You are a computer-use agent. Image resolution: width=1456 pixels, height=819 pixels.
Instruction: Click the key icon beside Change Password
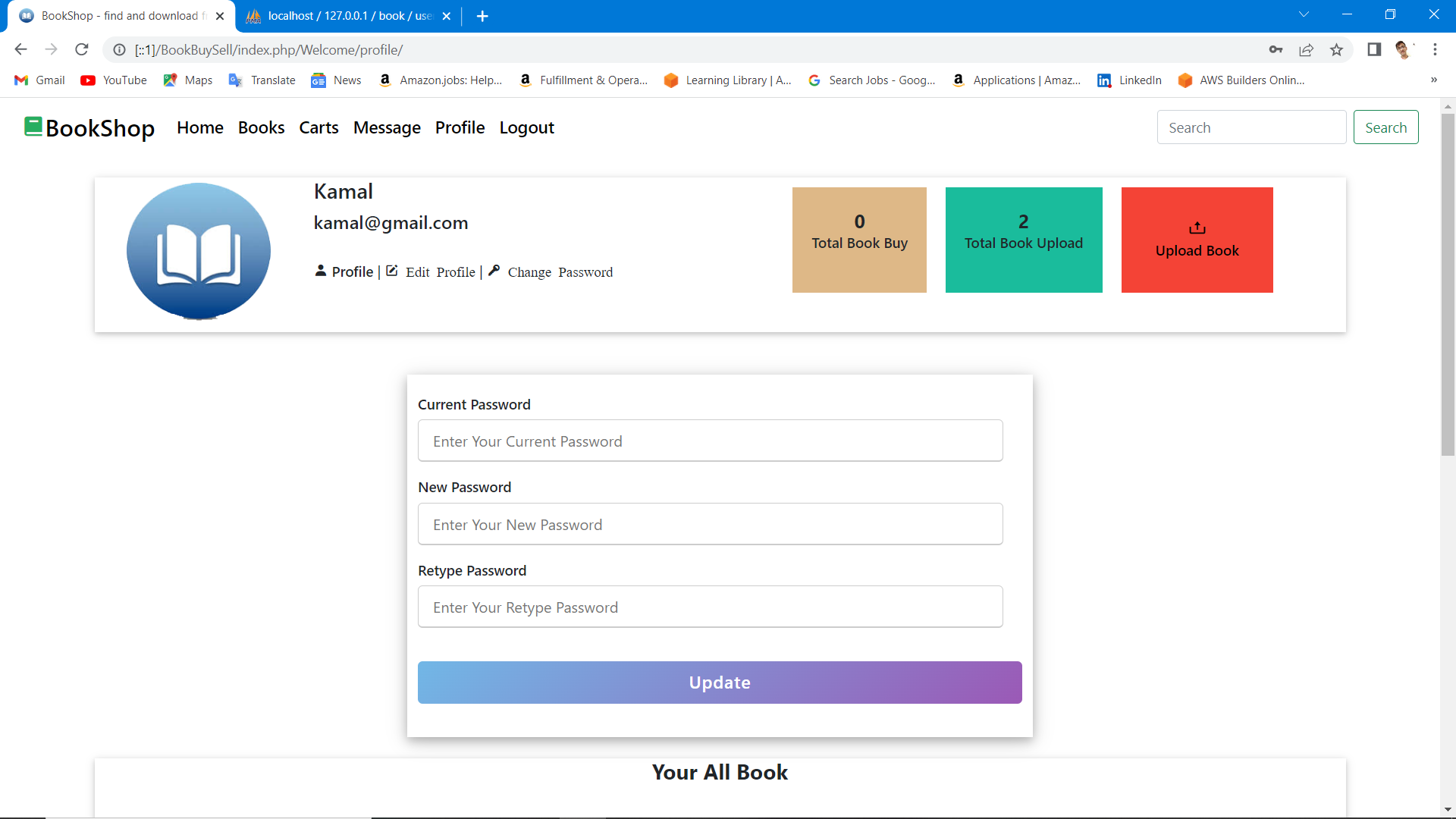[494, 271]
